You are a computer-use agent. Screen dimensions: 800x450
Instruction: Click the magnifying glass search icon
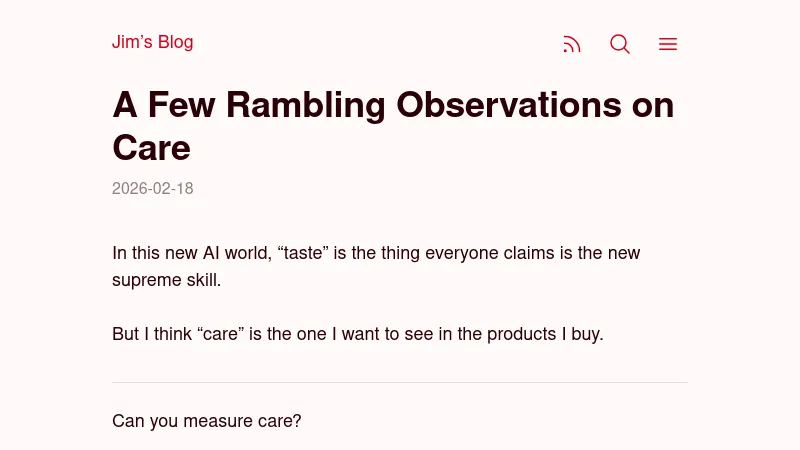[620, 44]
